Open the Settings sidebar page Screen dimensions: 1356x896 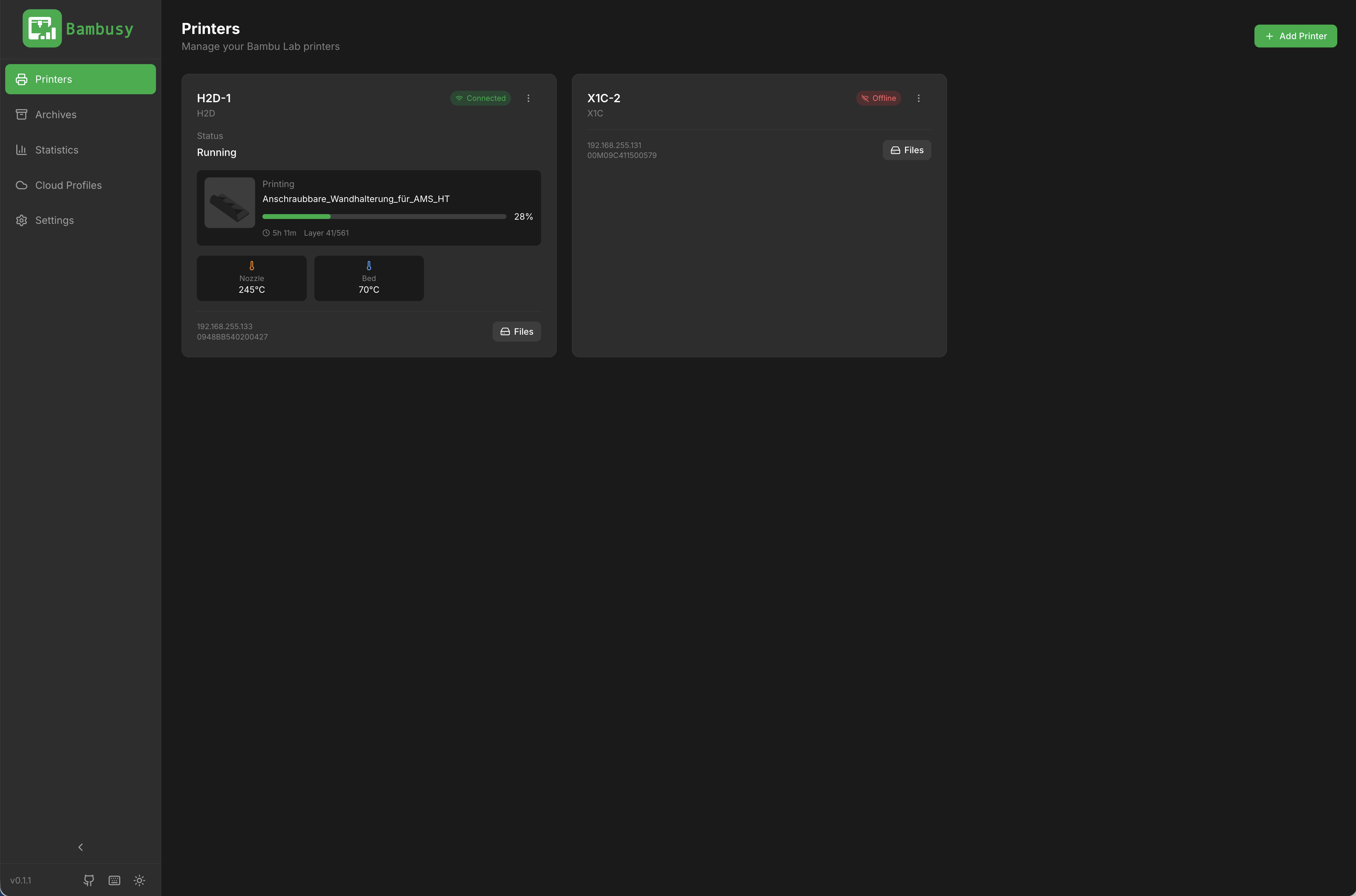pos(81,220)
